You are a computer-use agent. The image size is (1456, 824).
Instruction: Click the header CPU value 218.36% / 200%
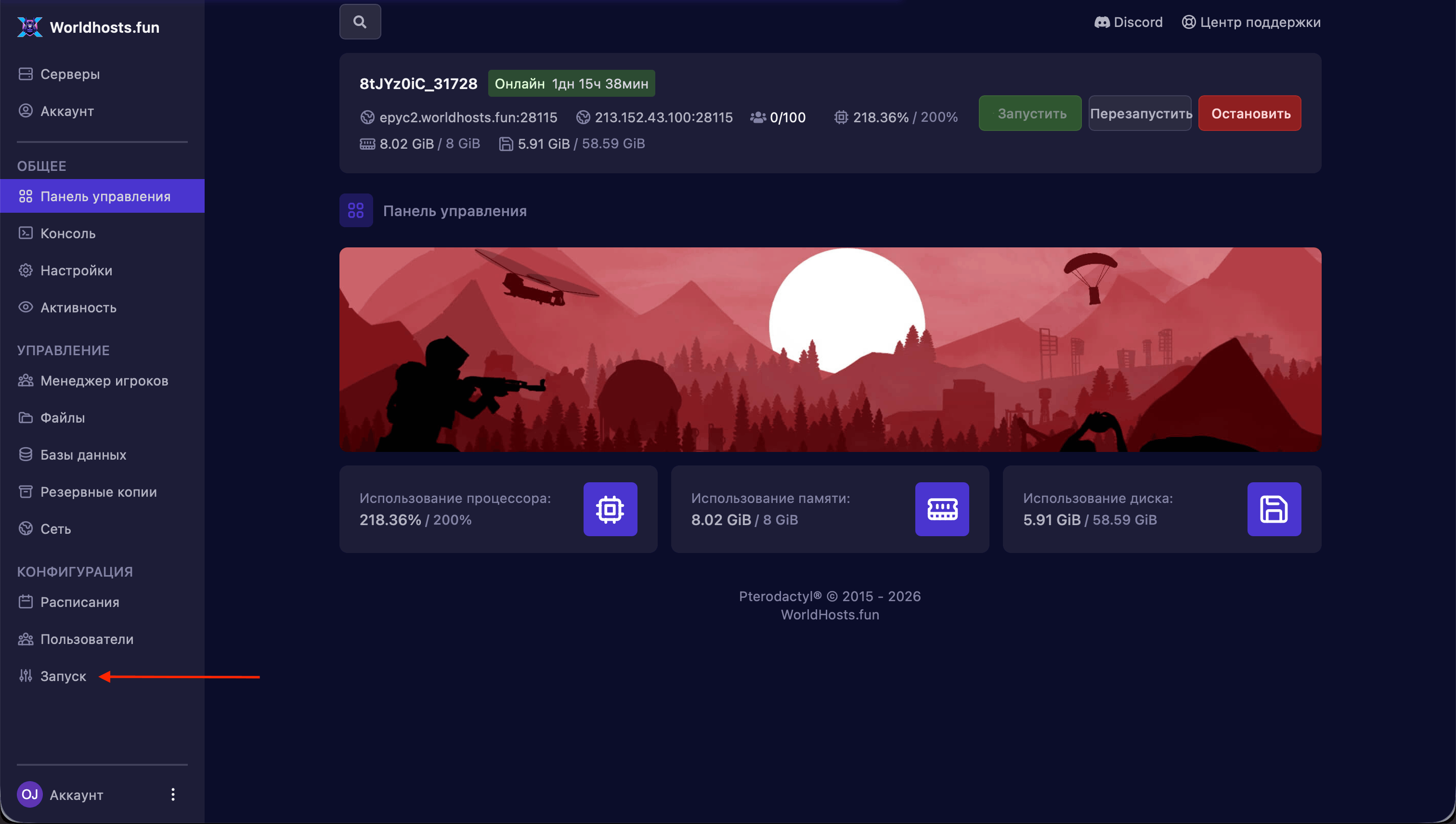(905, 117)
